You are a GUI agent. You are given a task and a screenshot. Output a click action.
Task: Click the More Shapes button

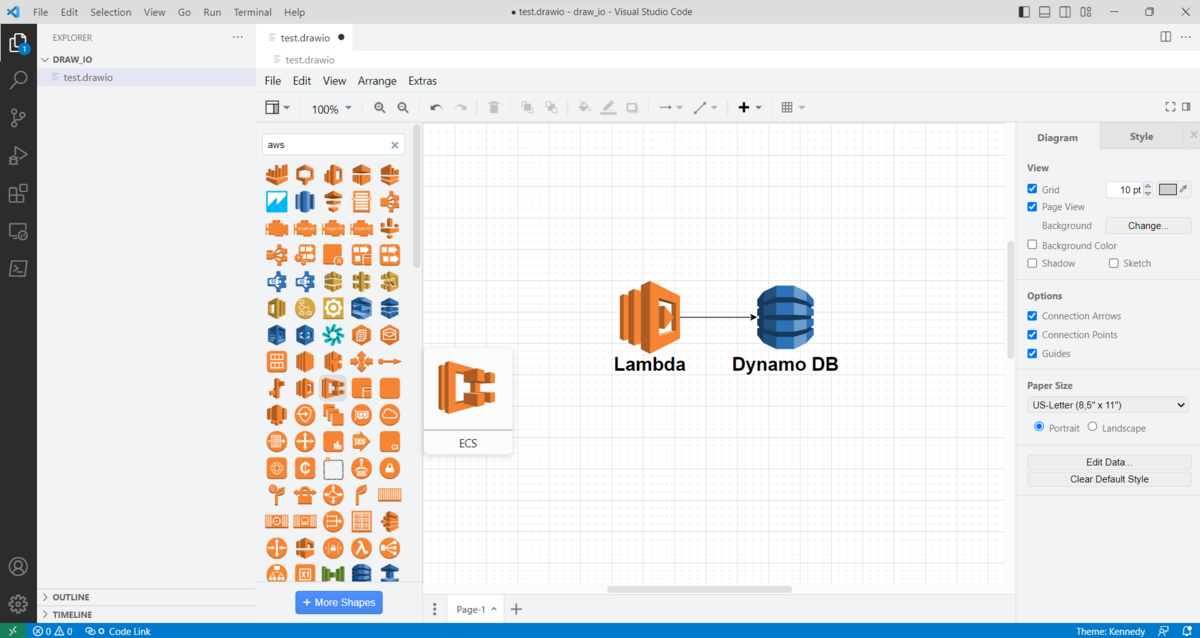click(339, 602)
